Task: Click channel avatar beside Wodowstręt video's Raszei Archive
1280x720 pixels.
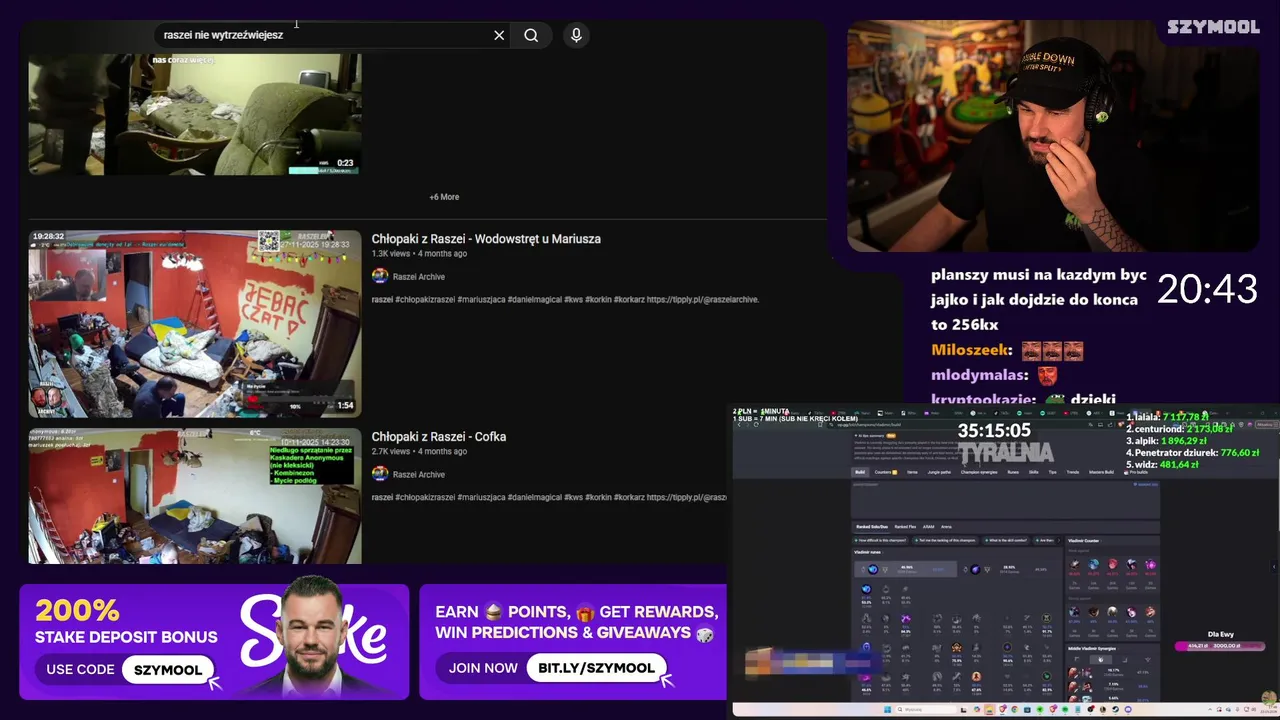Action: [380, 276]
